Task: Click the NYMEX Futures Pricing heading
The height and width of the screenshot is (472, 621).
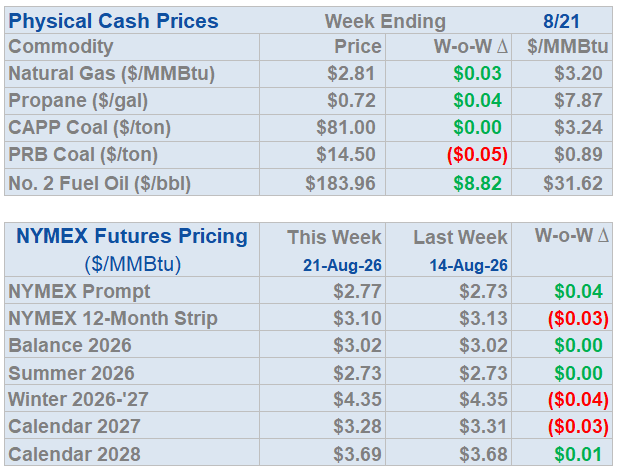Action: 132,236
